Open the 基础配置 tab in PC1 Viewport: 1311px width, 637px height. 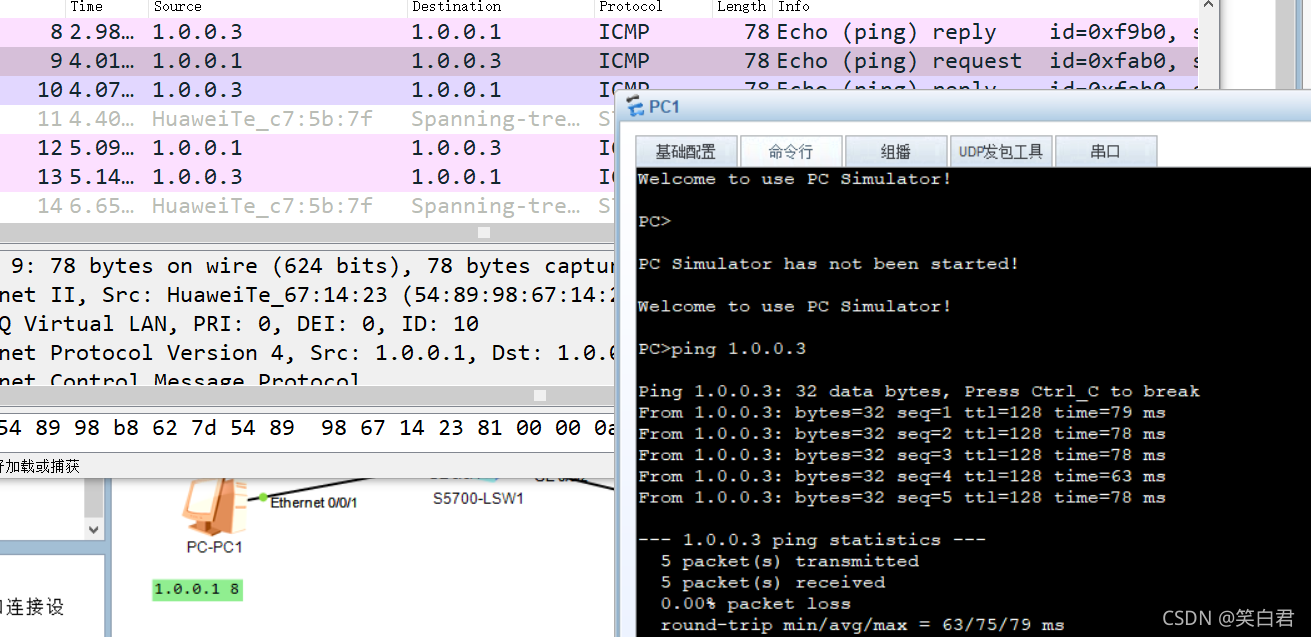click(x=686, y=152)
